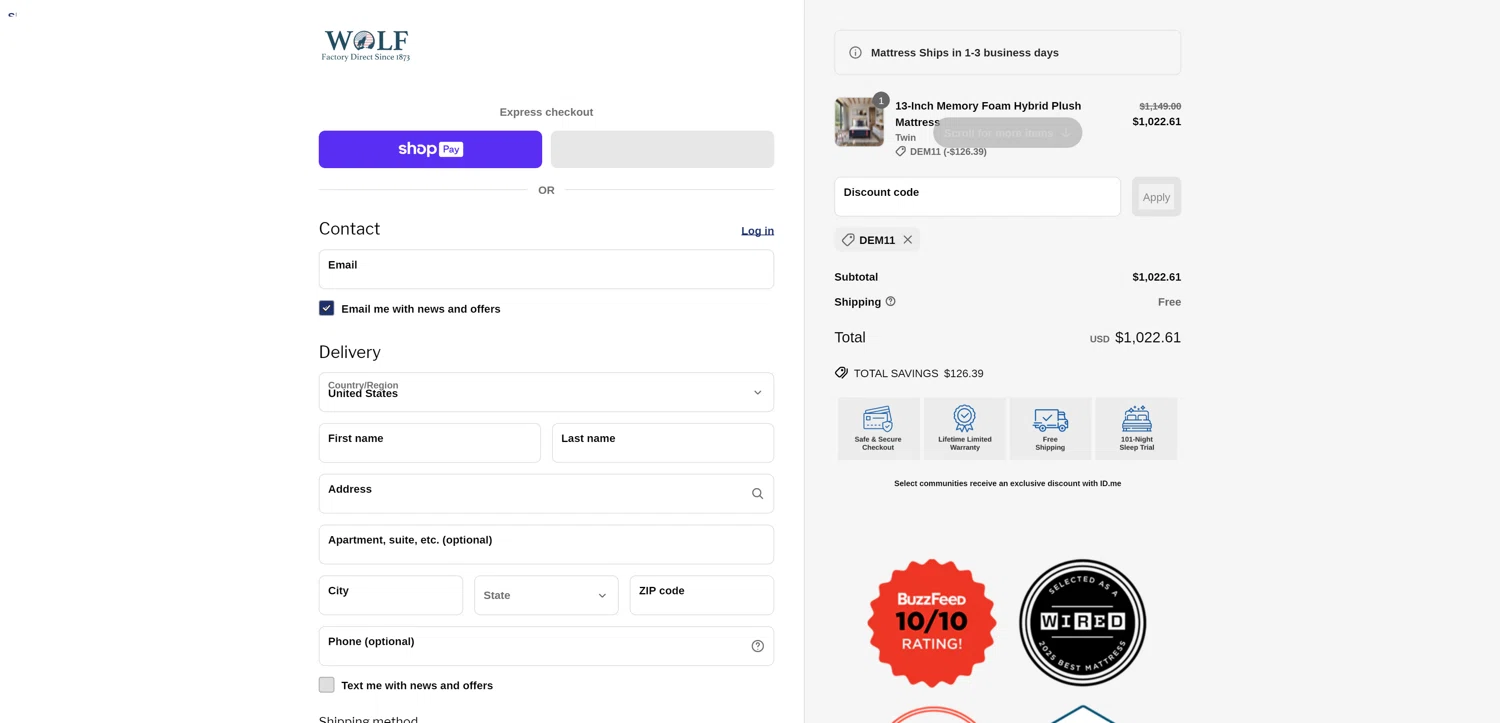Click the Last name field
The height and width of the screenshot is (723, 1500).
[x=663, y=443]
